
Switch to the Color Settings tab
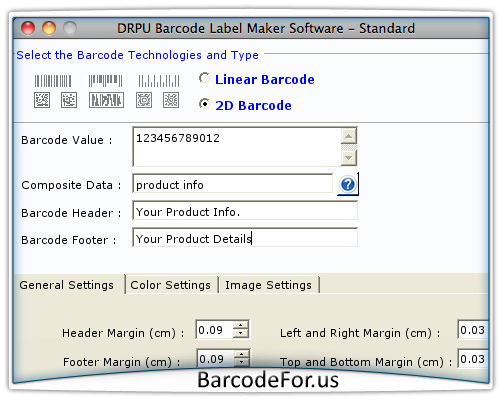point(171,285)
